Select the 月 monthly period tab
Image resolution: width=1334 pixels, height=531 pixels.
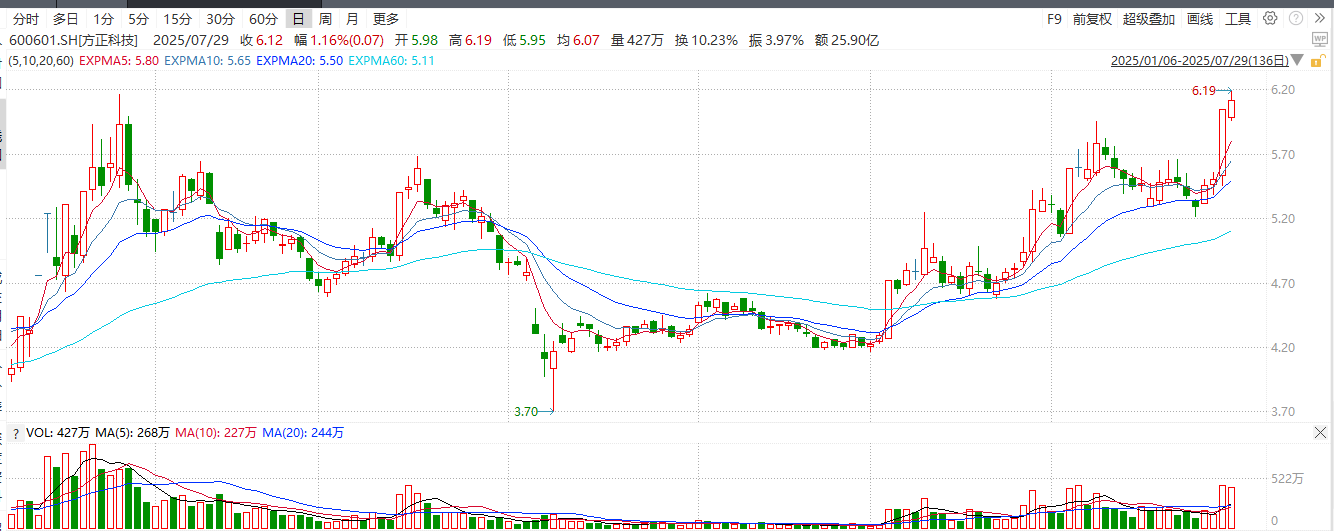(x=352, y=19)
